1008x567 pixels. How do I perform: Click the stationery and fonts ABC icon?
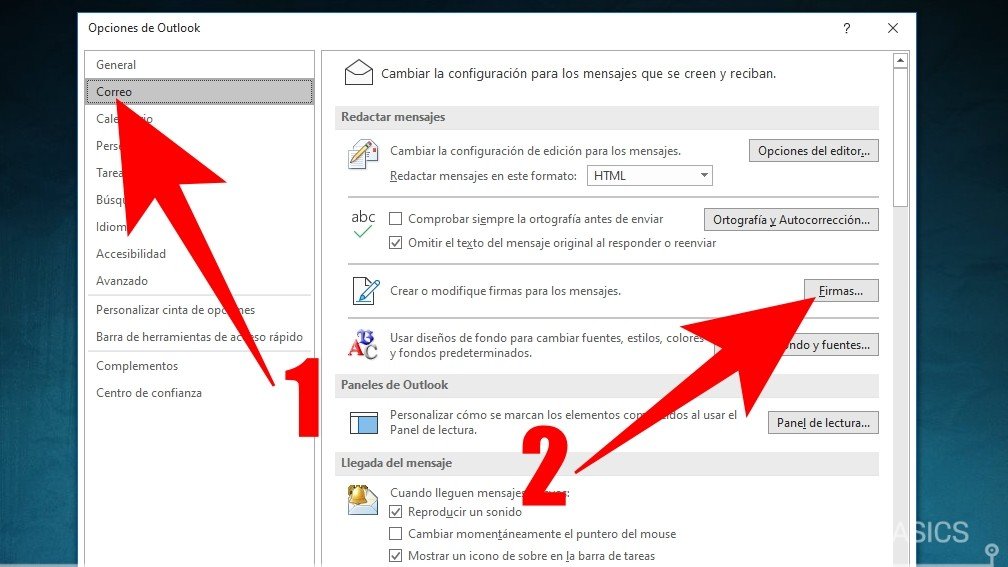coord(363,345)
